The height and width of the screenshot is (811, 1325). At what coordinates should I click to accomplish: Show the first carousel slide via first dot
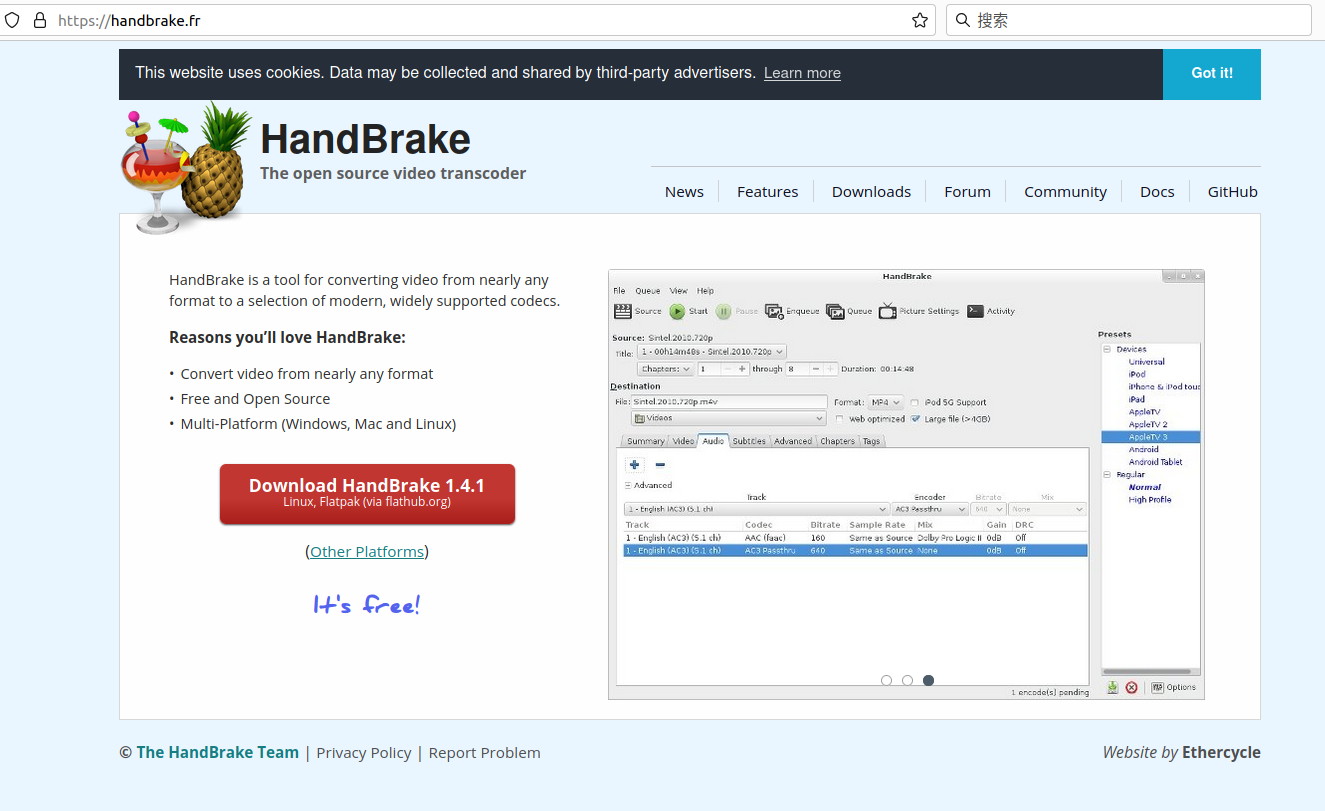[886, 680]
